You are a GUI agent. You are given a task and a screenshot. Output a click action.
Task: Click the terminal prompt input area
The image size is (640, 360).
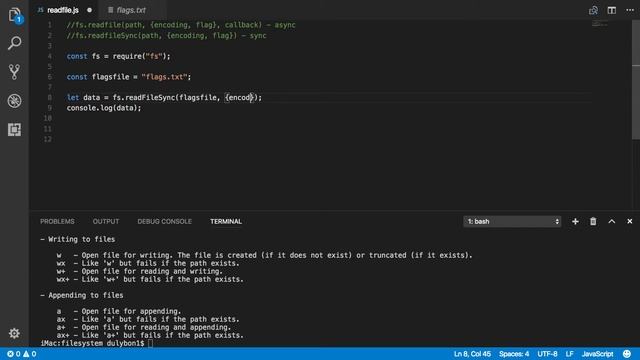click(x=150, y=343)
